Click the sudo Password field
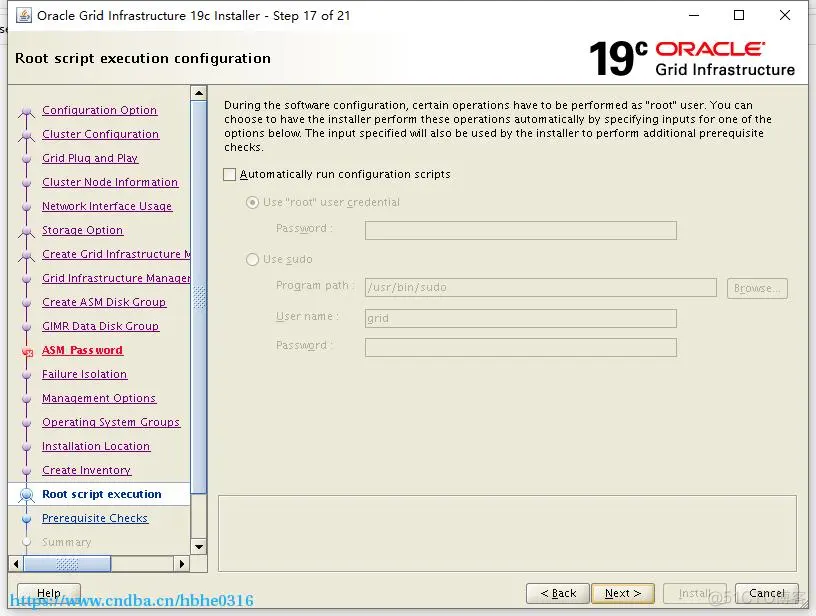This screenshot has height=616, width=816. [x=521, y=348]
